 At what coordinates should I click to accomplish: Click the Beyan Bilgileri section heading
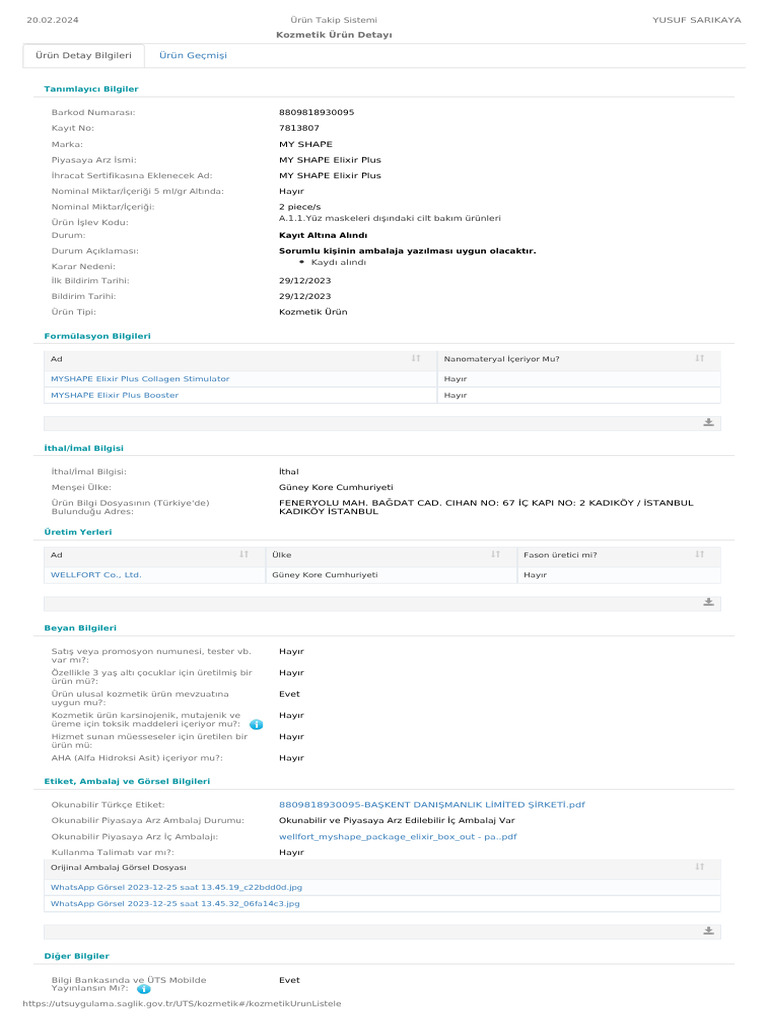click(80, 628)
